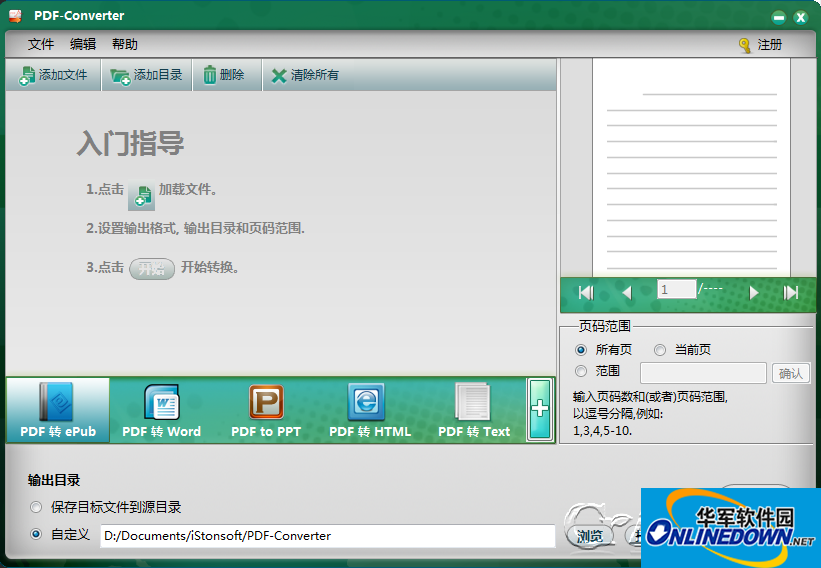Select the 所有页 radio button
This screenshot has height=568, width=821.
click(581, 350)
